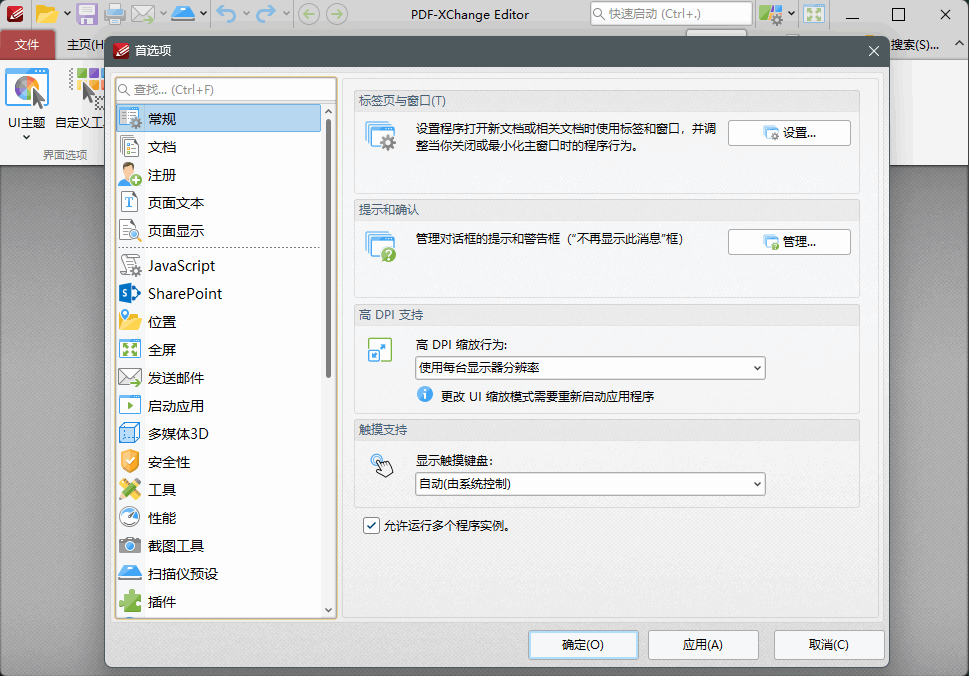969x676 pixels.
Task: Open the dropdown arrow beside the Scan icon
Action: [203, 14]
